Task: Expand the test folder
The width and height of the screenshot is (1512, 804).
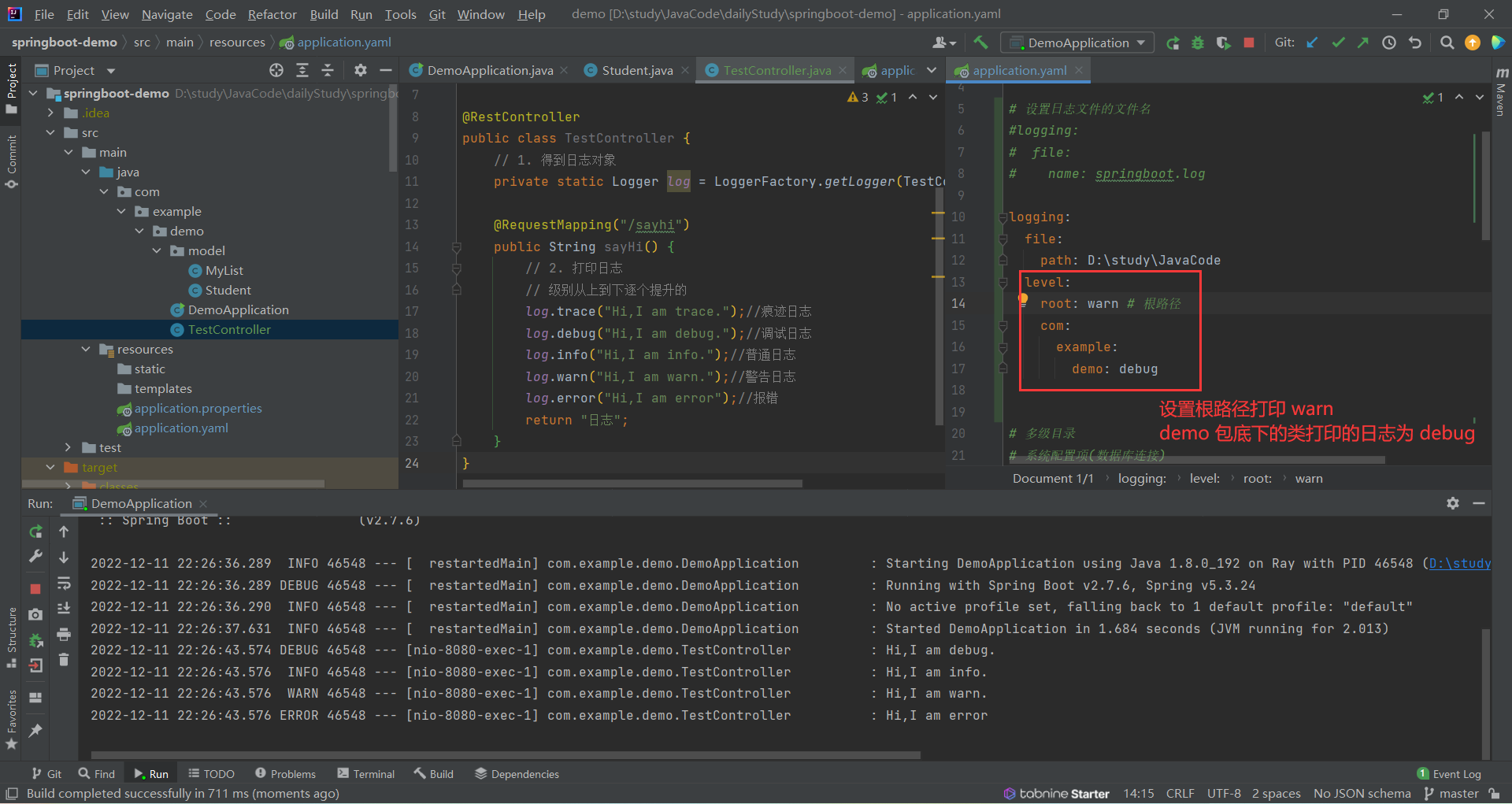Action: click(x=69, y=447)
